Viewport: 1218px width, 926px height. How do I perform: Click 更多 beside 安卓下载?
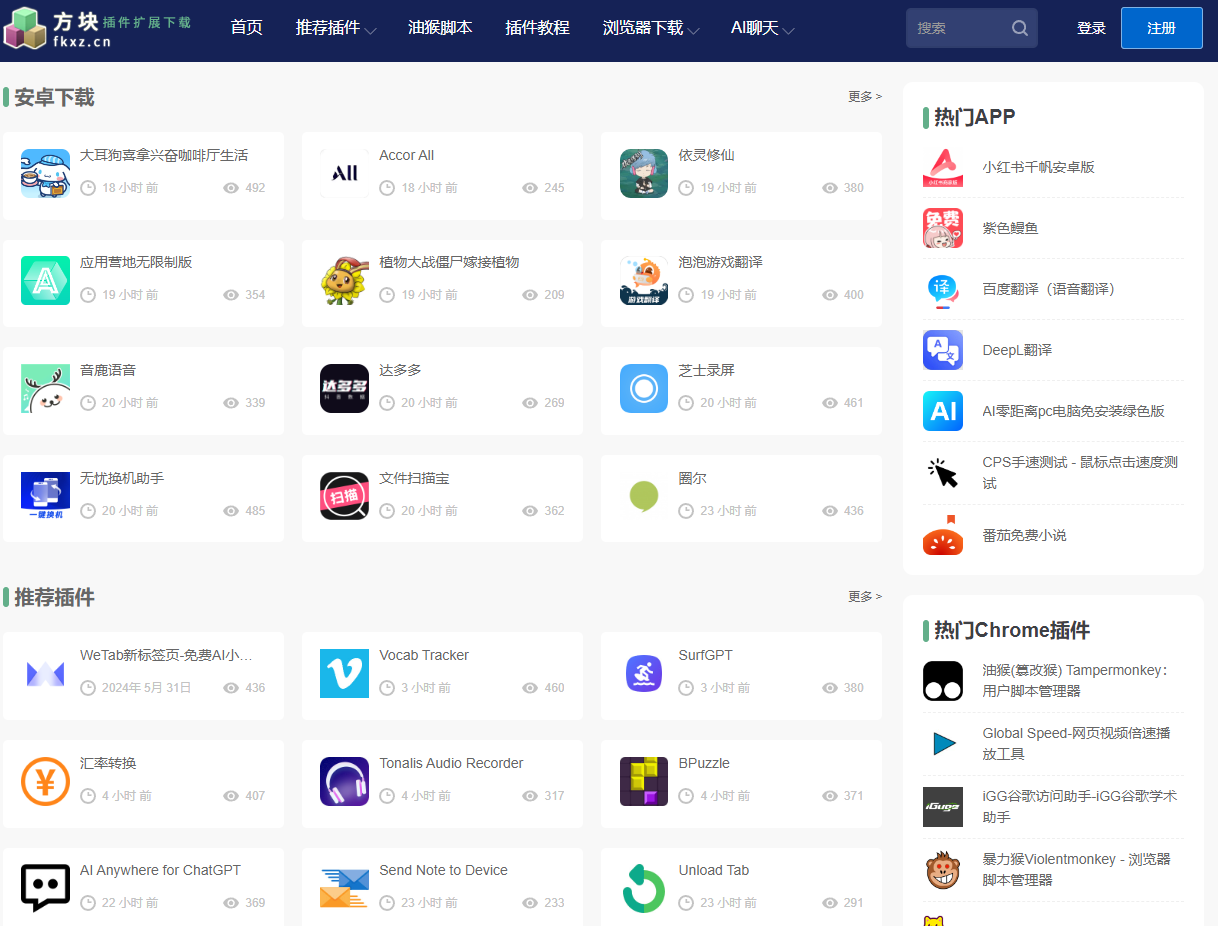click(865, 97)
